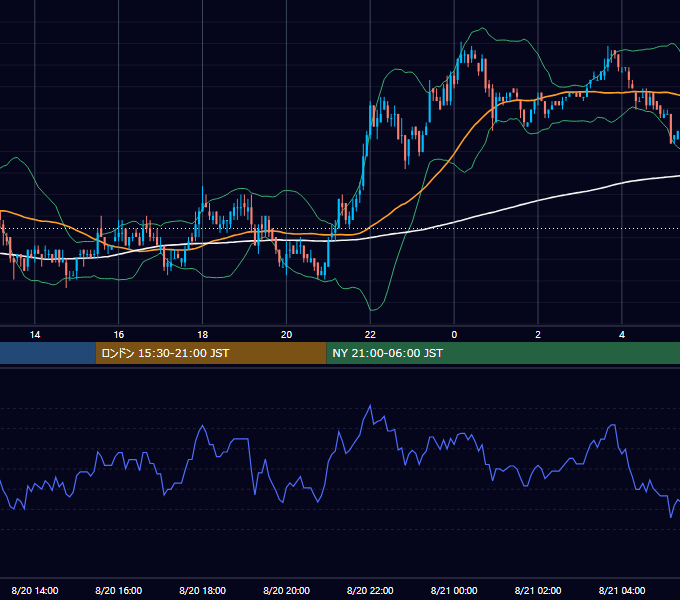Click the 18 hour label on price chart axis
This screenshot has width=680, height=600.
click(203, 335)
